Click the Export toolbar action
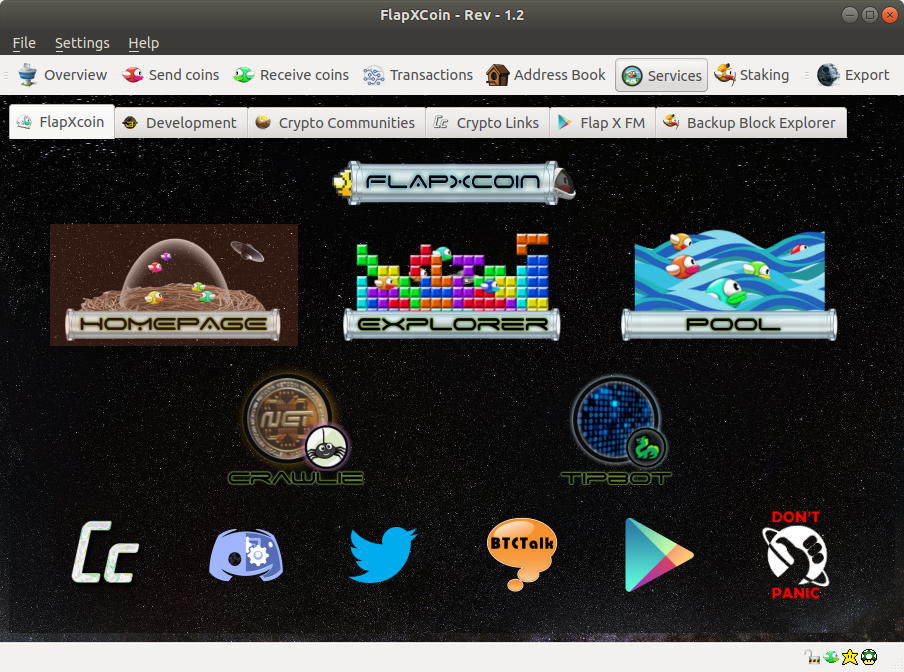 853,75
